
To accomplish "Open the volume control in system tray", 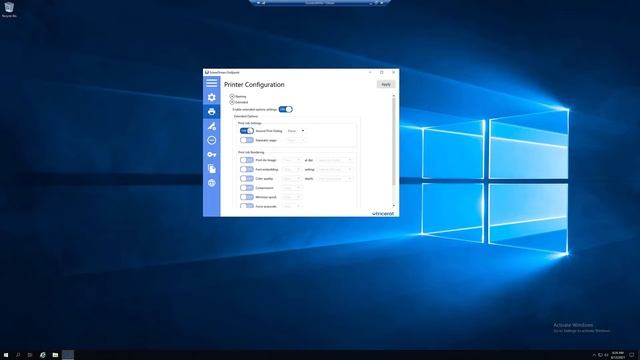I will click(606, 355).
